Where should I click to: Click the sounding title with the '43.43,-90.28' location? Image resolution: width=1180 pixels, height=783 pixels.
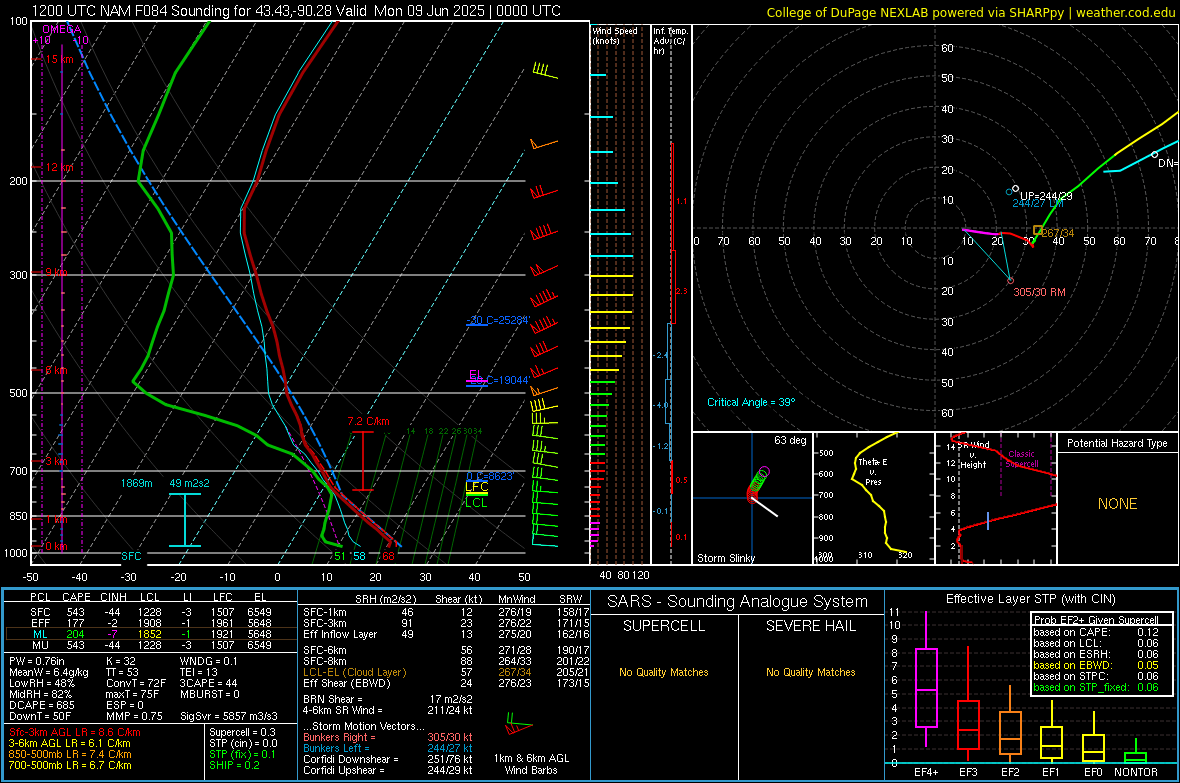(x=296, y=11)
